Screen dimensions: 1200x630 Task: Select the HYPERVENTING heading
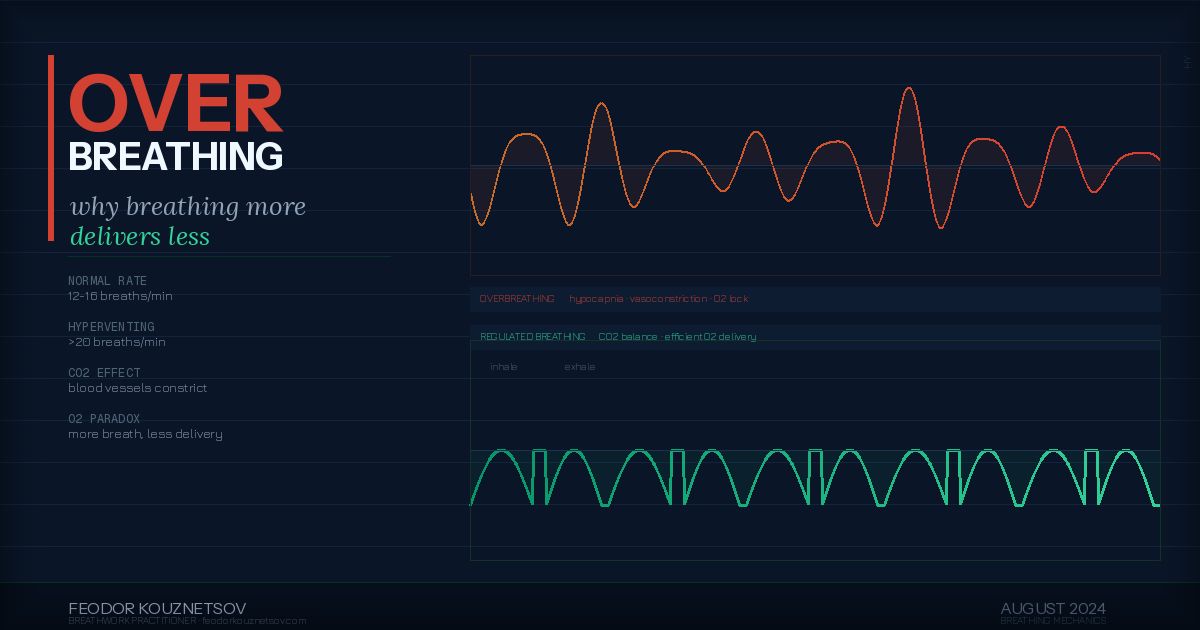[x=111, y=327]
